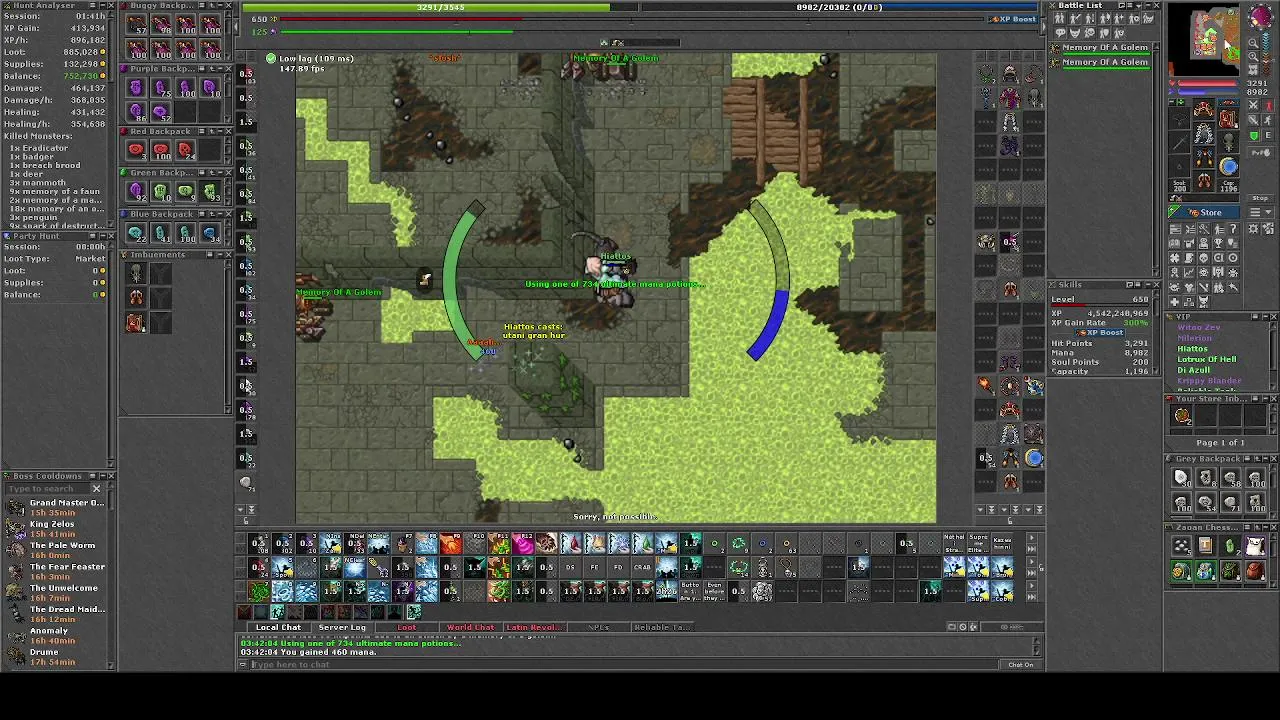This screenshot has width=1280, height=720.
Task: Click the first imbuement item slot
Action: point(137,273)
